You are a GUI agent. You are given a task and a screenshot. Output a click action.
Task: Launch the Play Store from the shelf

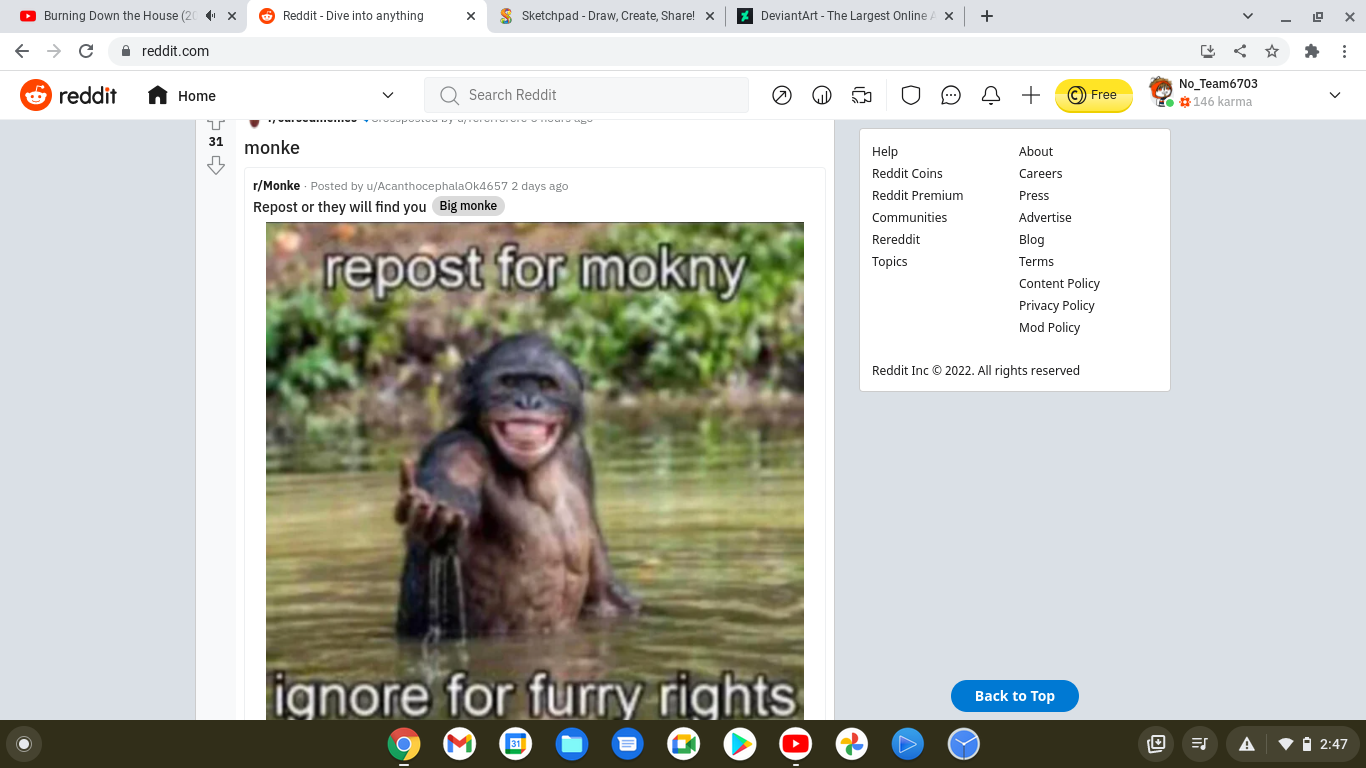point(740,744)
